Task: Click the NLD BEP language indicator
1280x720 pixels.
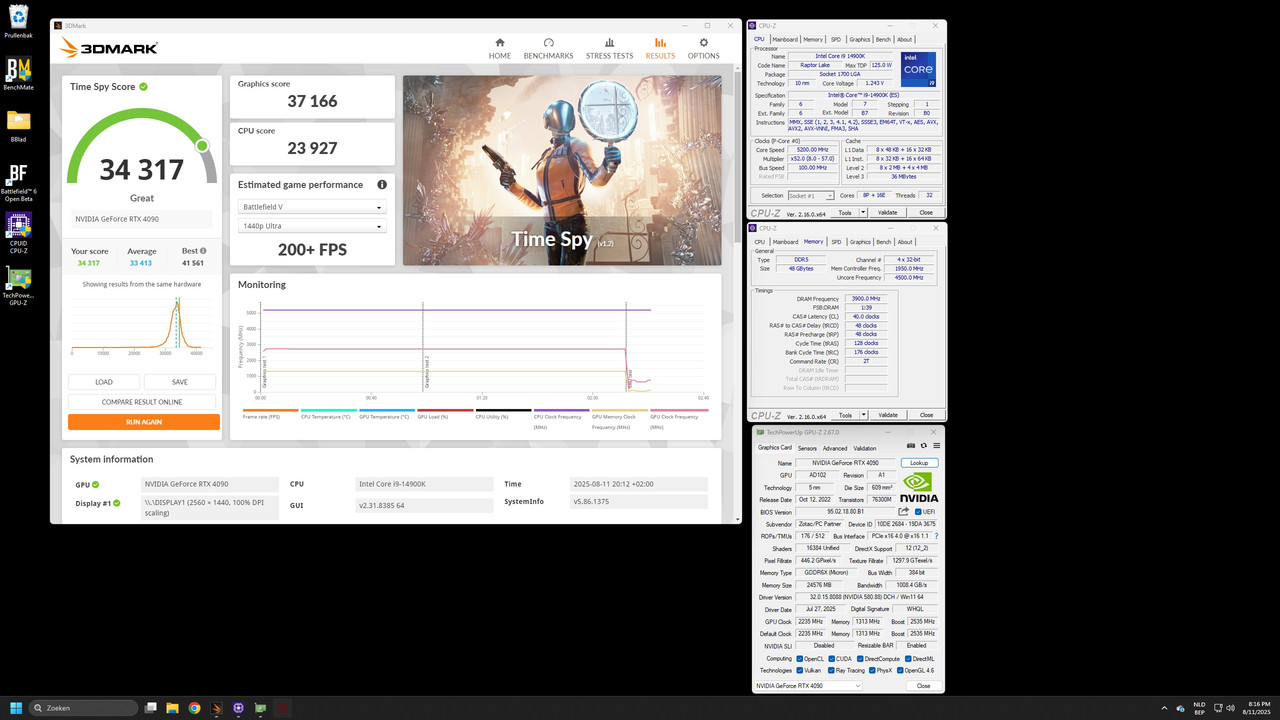Action: pyautogui.click(x=1199, y=708)
